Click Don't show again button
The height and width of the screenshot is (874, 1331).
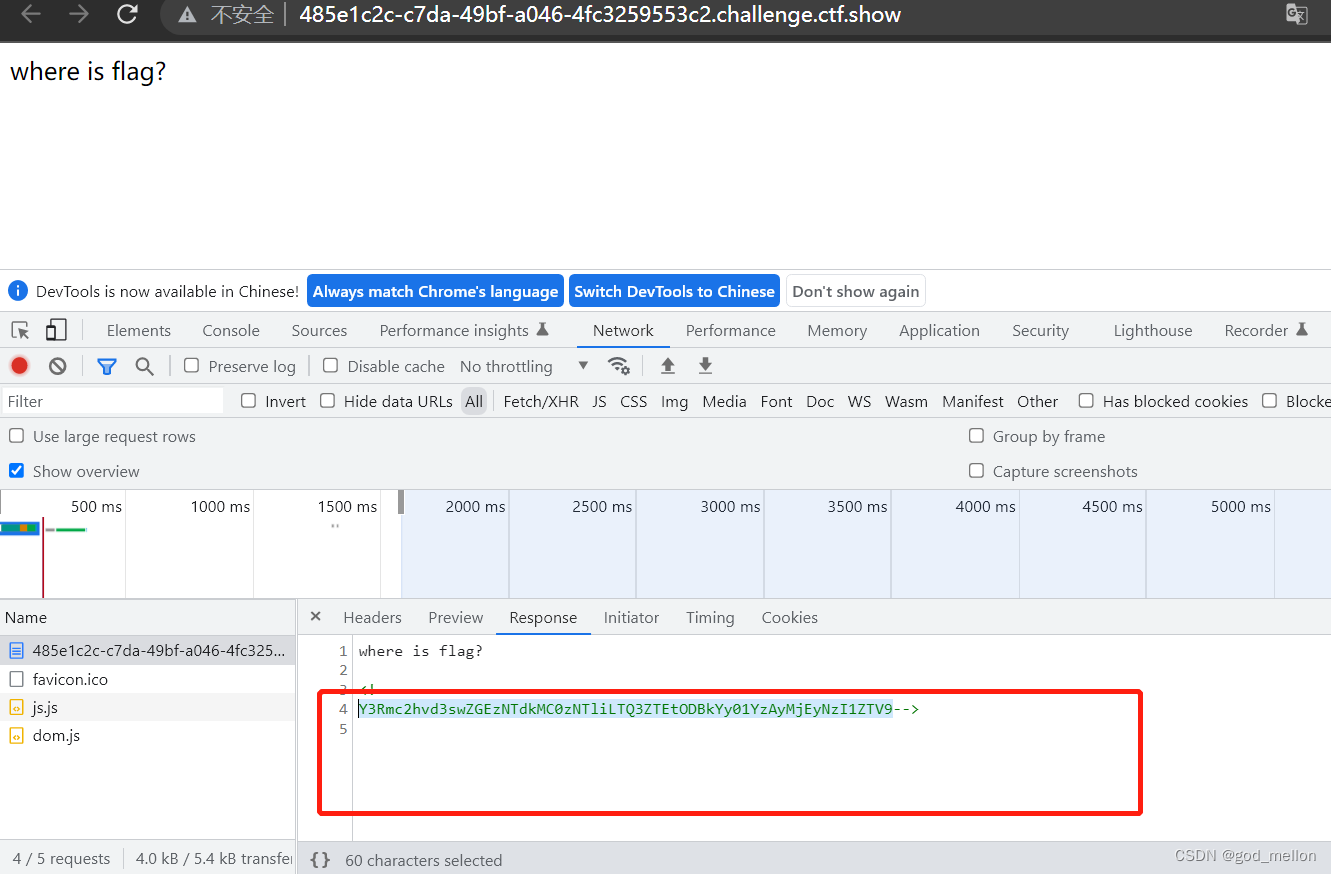[856, 291]
